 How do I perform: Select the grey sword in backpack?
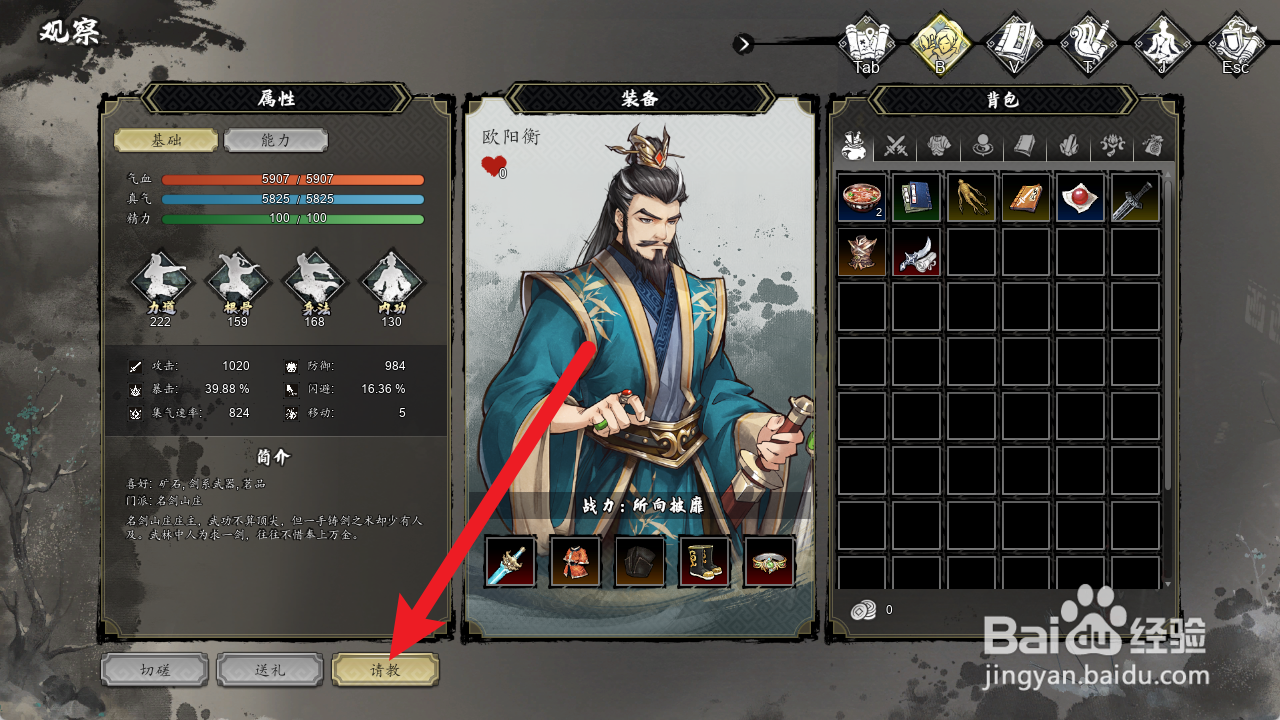click(x=1135, y=198)
